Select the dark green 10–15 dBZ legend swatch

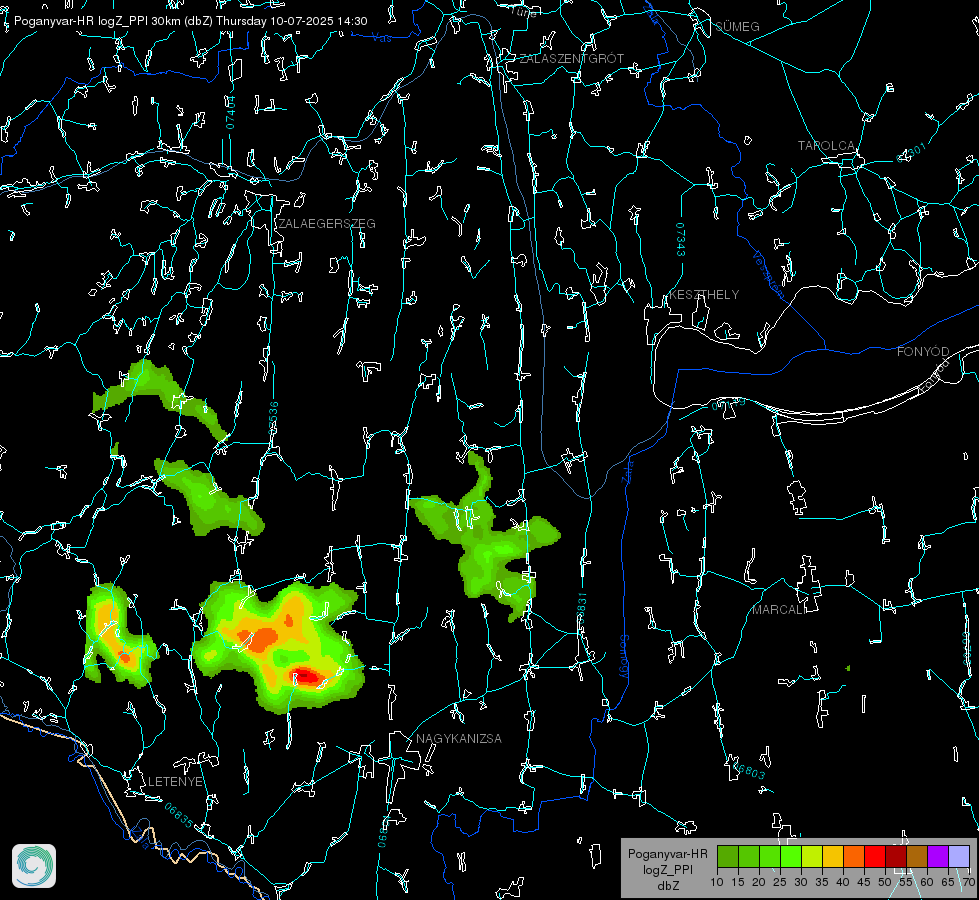(x=728, y=856)
